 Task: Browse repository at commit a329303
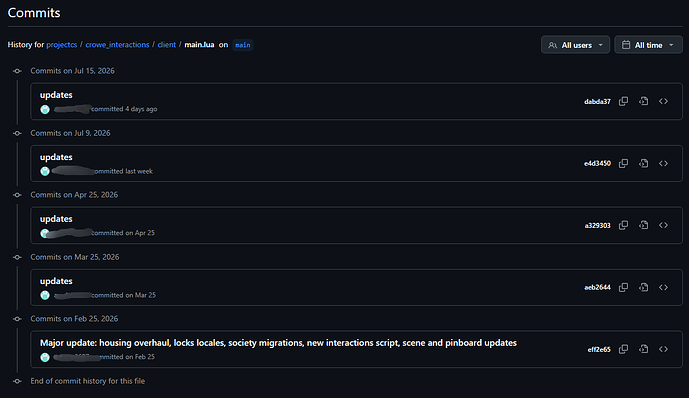664,225
